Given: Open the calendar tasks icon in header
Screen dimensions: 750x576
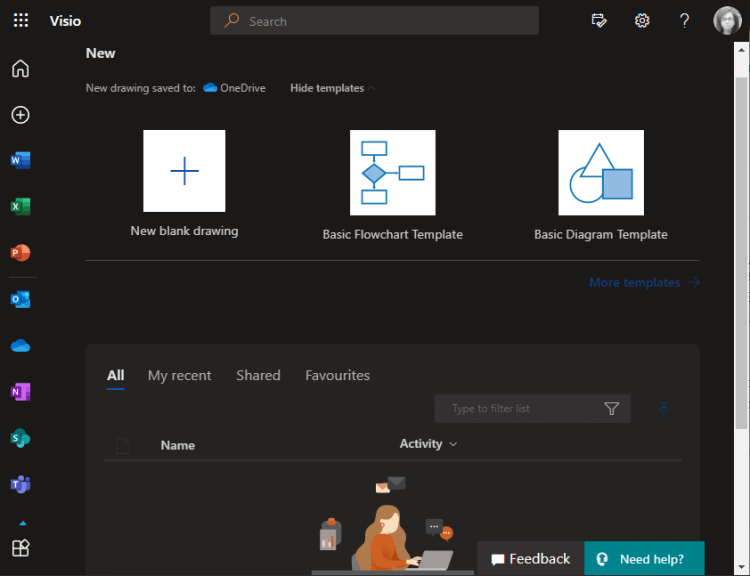Looking at the screenshot, I should click(x=599, y=21).
